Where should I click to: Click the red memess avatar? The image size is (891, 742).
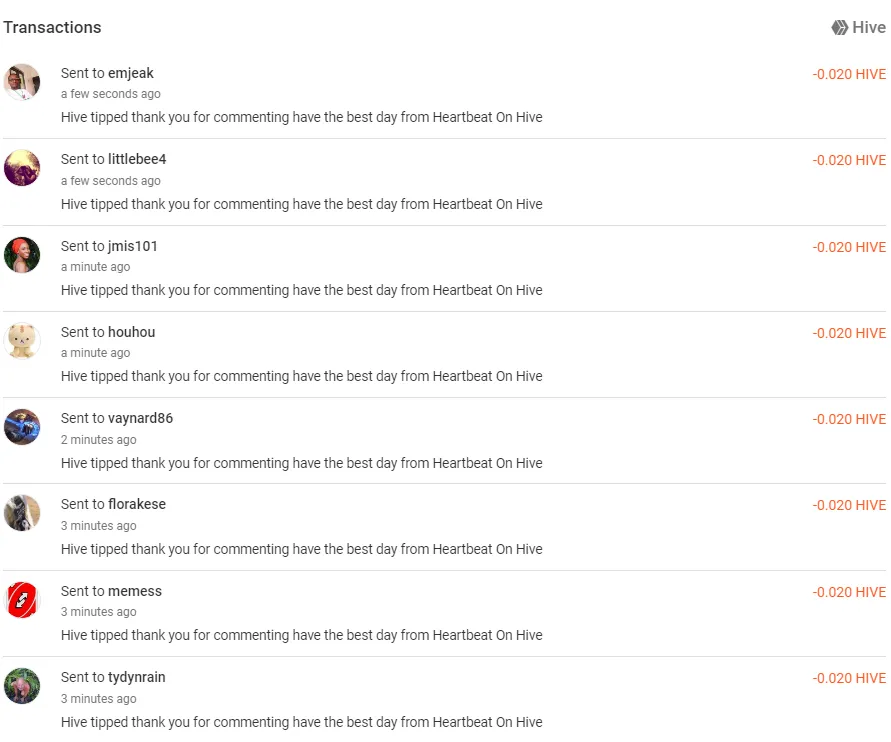pos(22,600)
